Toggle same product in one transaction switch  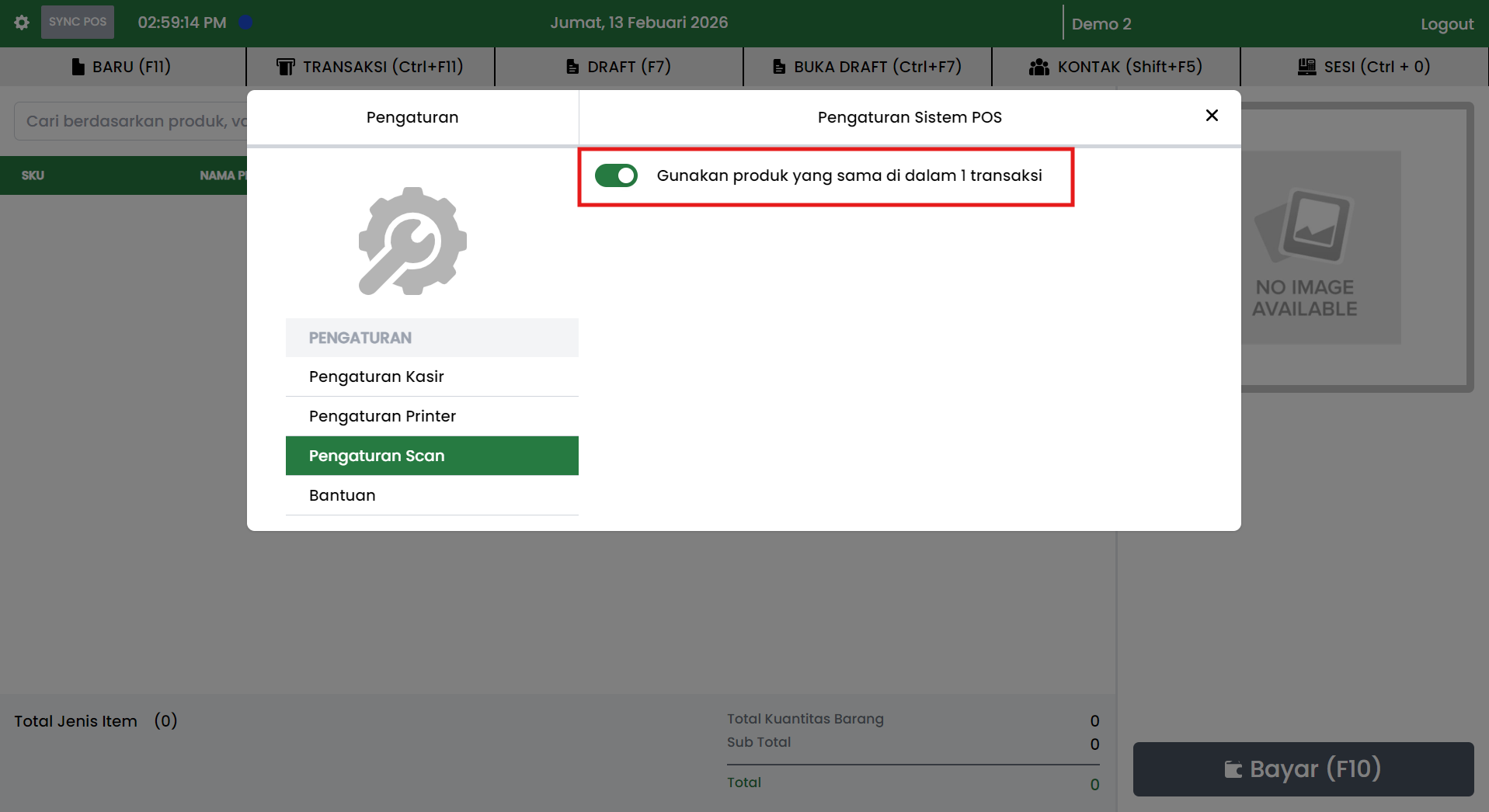[x=616, y=175]
